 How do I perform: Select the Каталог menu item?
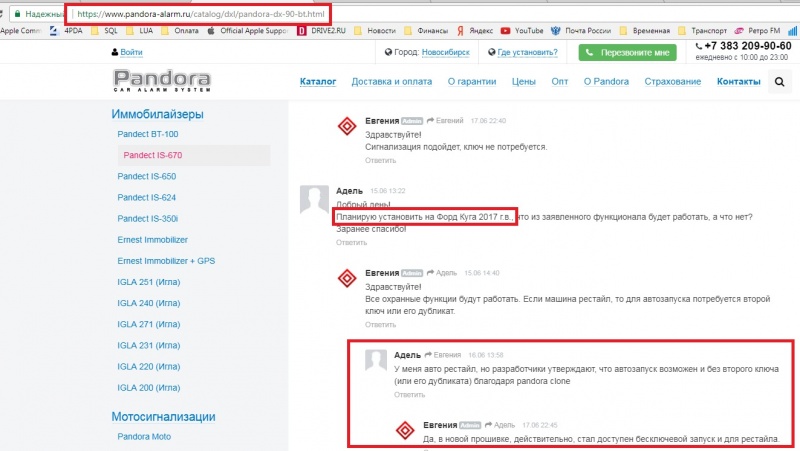click(x=318, y=81)
